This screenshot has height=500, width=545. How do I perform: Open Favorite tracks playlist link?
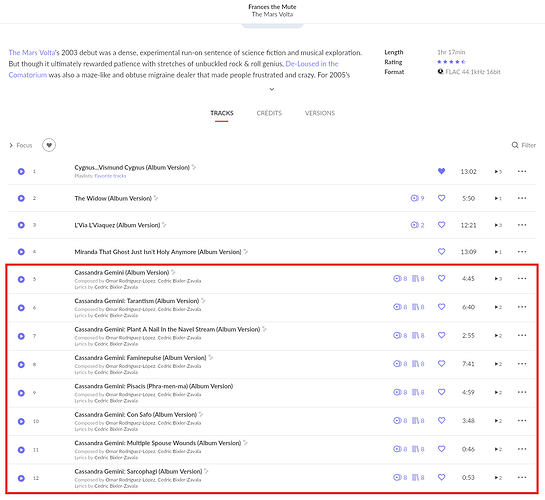tap(110, 176)
